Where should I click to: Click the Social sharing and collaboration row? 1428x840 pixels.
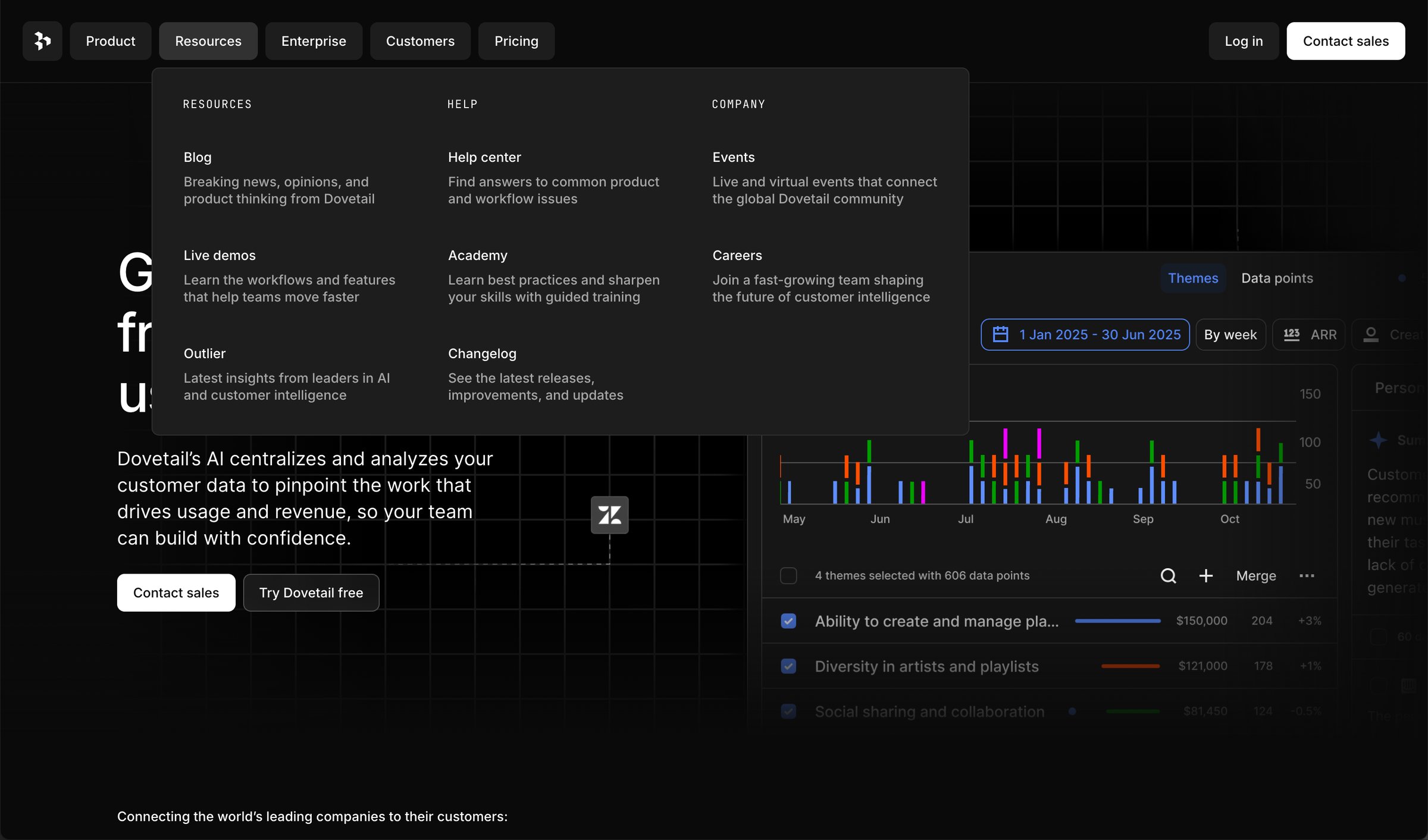click(1049, 711)
